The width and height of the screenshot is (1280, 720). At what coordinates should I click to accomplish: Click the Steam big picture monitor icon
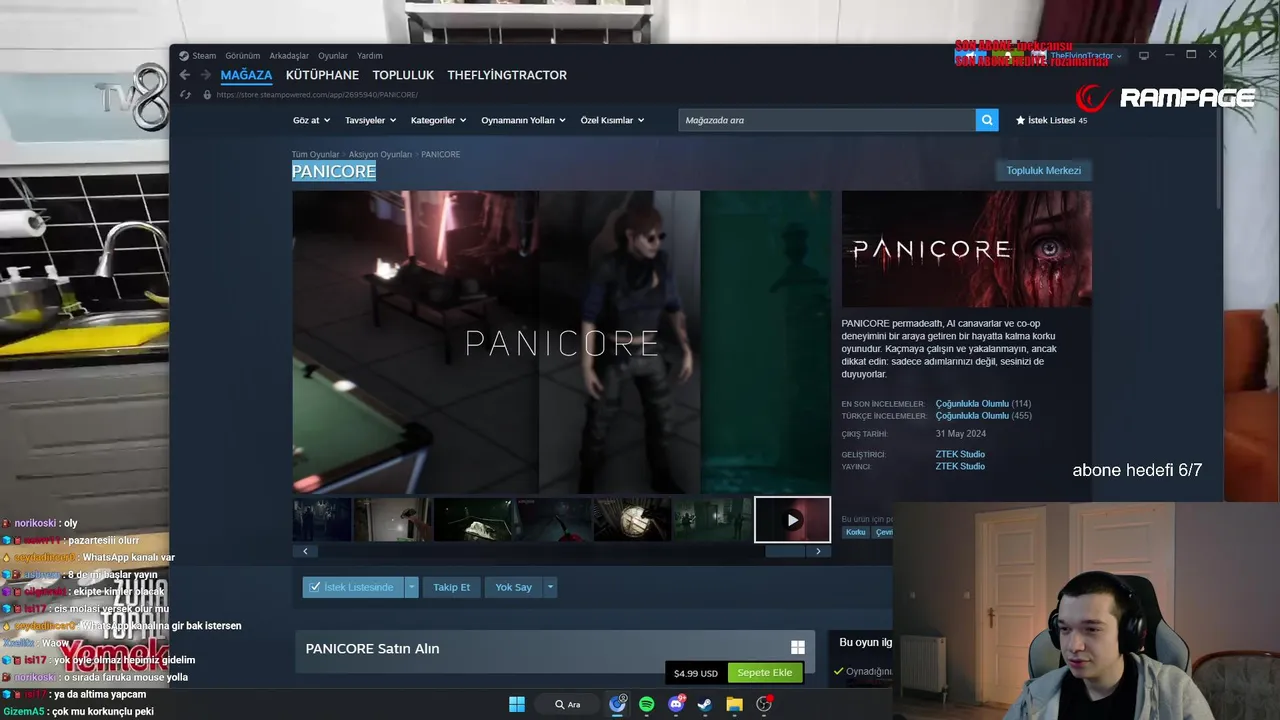[1144, 56]
